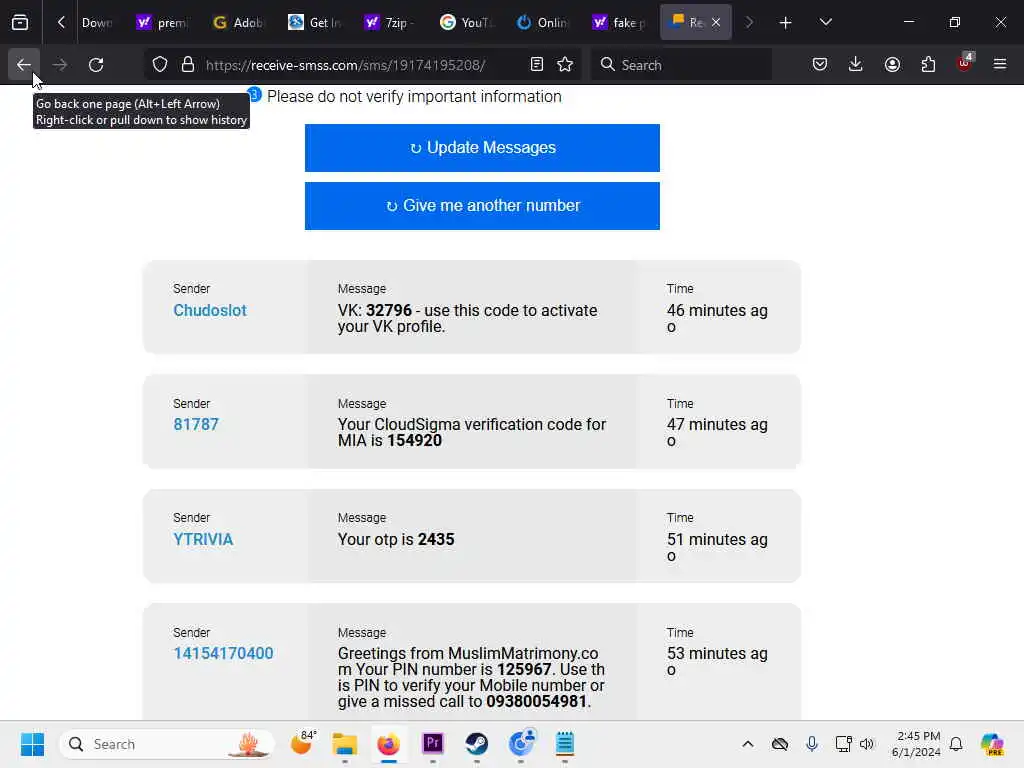This screenshot has width=1024, height=768.
Task: Toggle reader view icon in address bar
Action: [537, 65]
